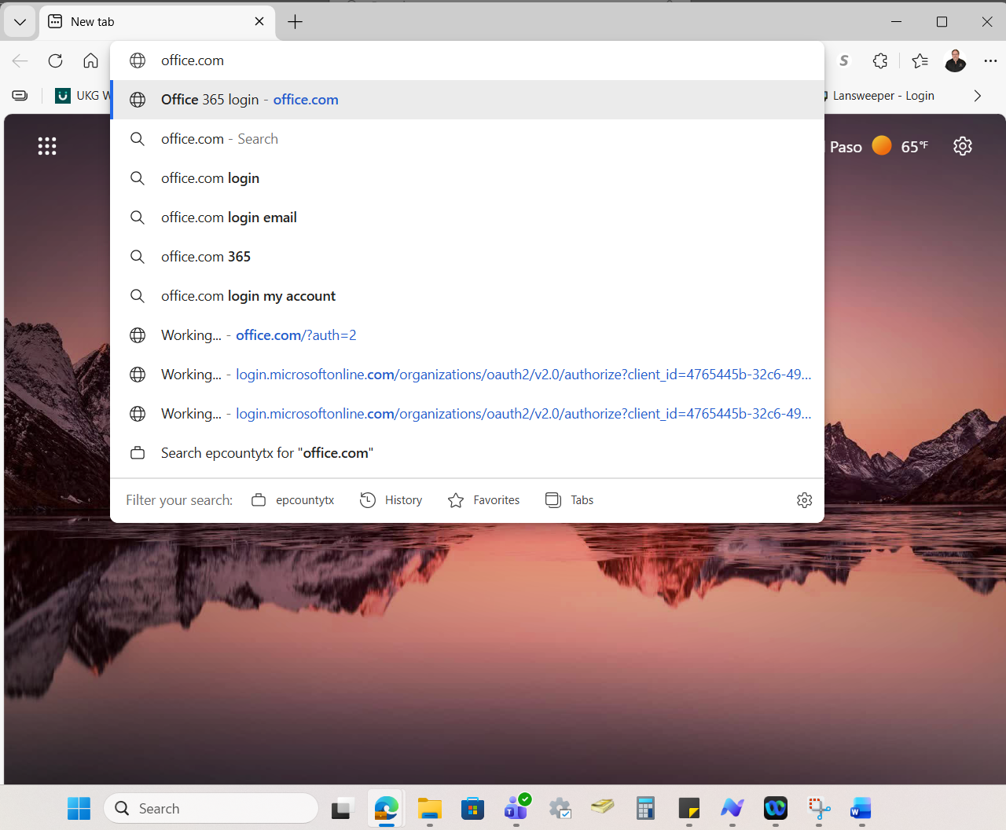Open the first login.microsoftonline.com history entry

click(467, 374)
